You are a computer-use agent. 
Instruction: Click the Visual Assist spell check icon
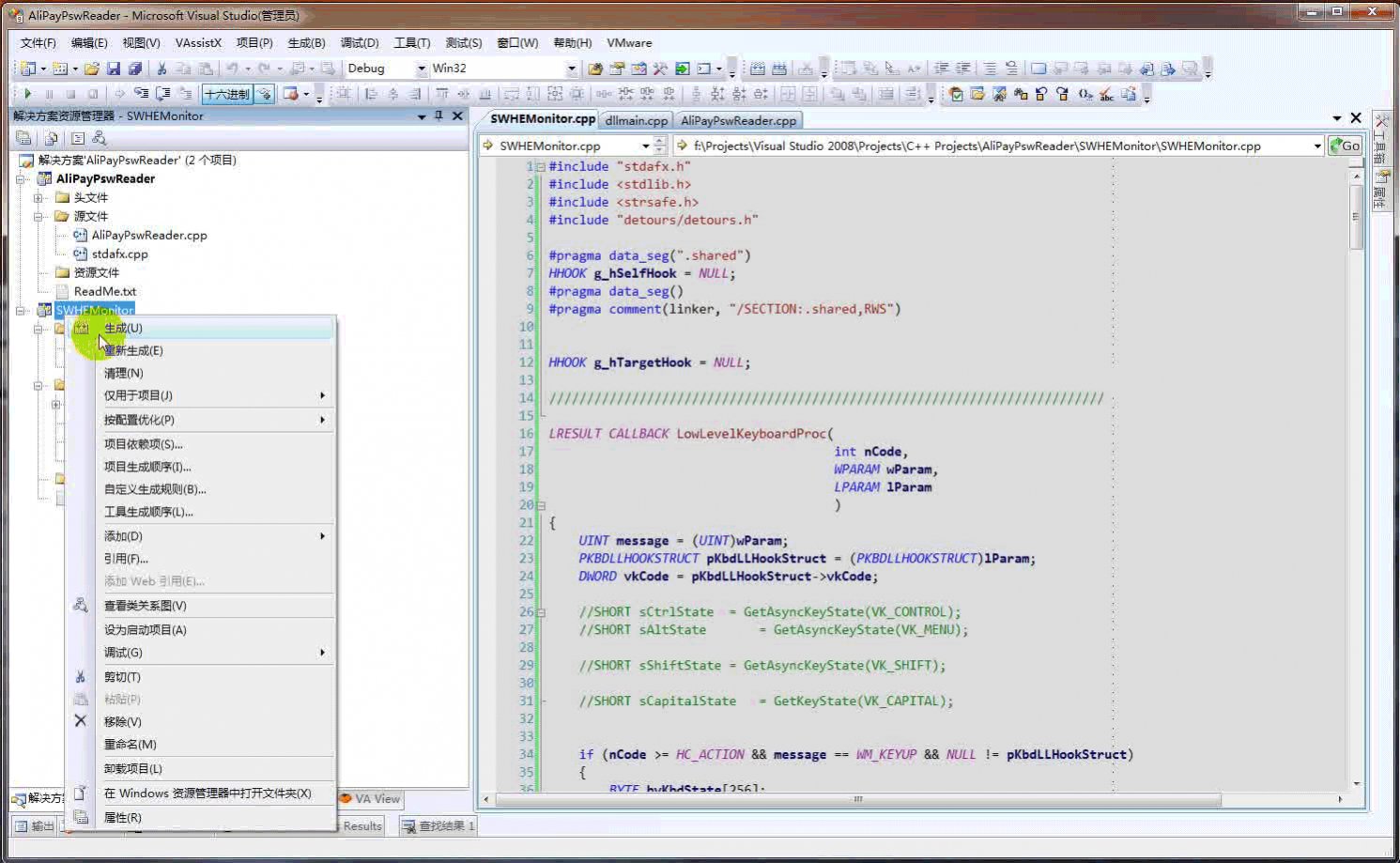(x=1106, y=94)
